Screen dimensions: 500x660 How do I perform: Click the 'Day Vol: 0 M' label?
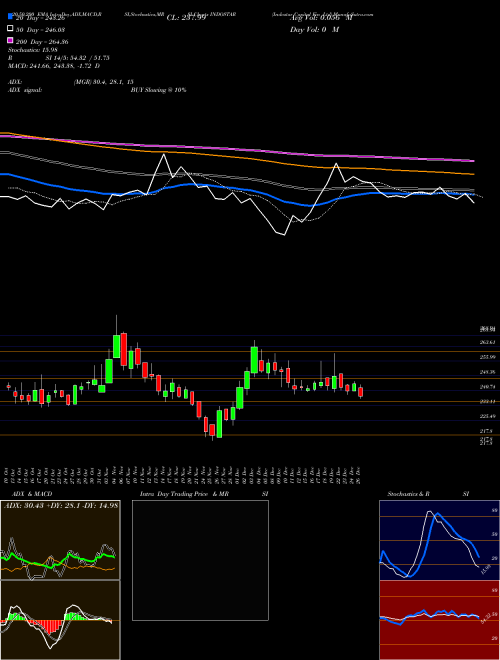[x=314, y=30]
